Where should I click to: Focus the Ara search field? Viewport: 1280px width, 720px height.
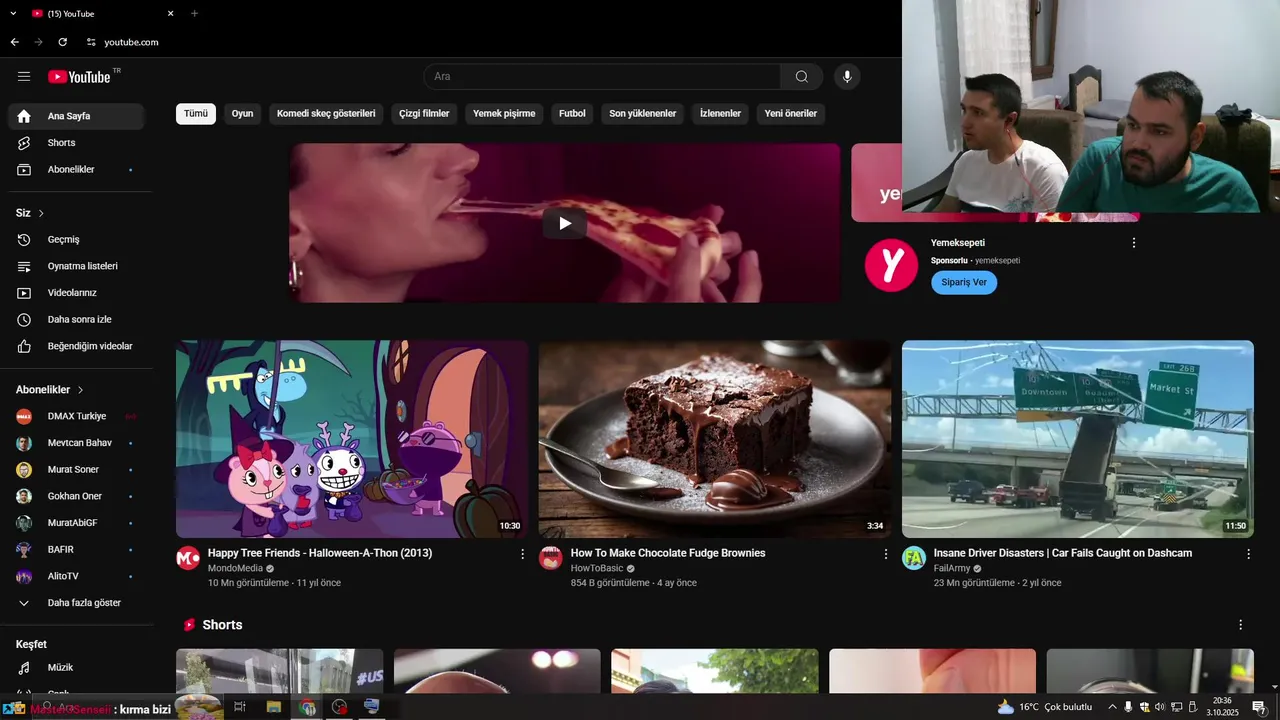click(x=602, y=77)
